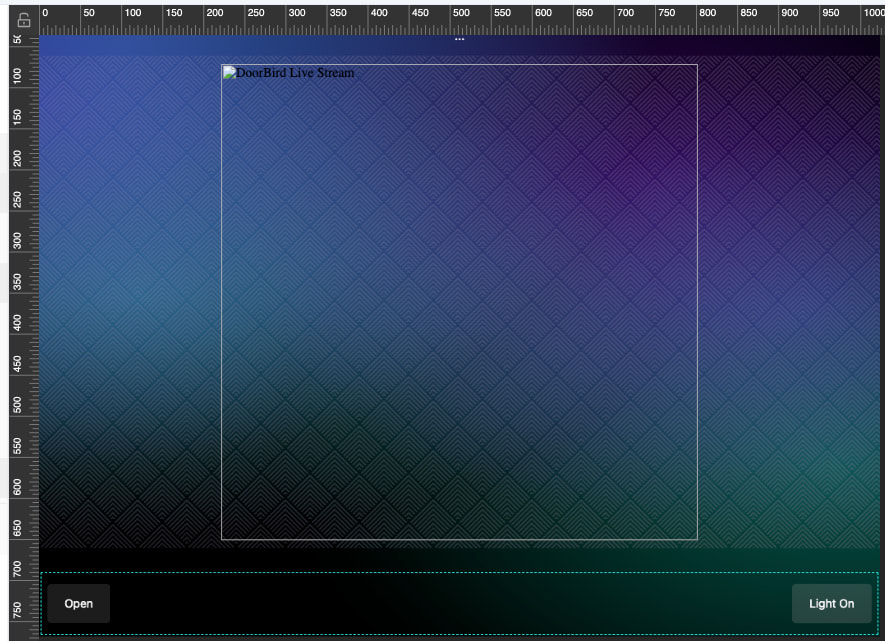This screenshot has height=641, width=885.
Task: Click the patterned background left of stream frame
Action: [130, 300]
